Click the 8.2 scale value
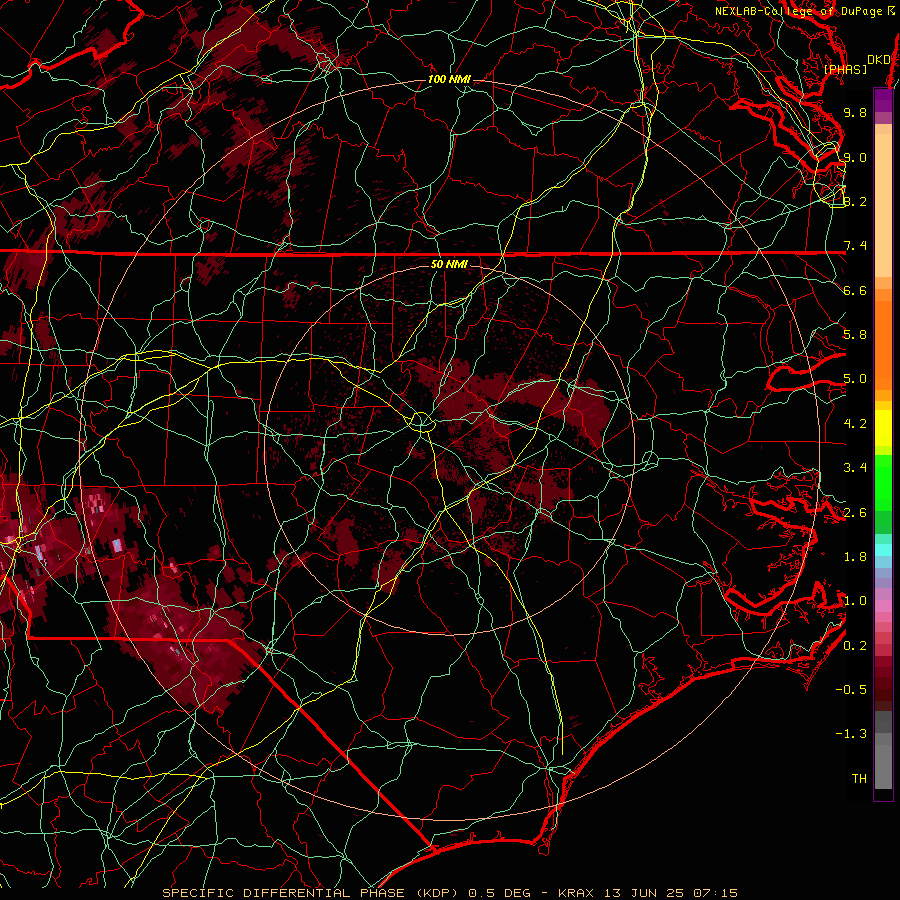The height and width of the screenshot is (900, 900). coord(855,201)
